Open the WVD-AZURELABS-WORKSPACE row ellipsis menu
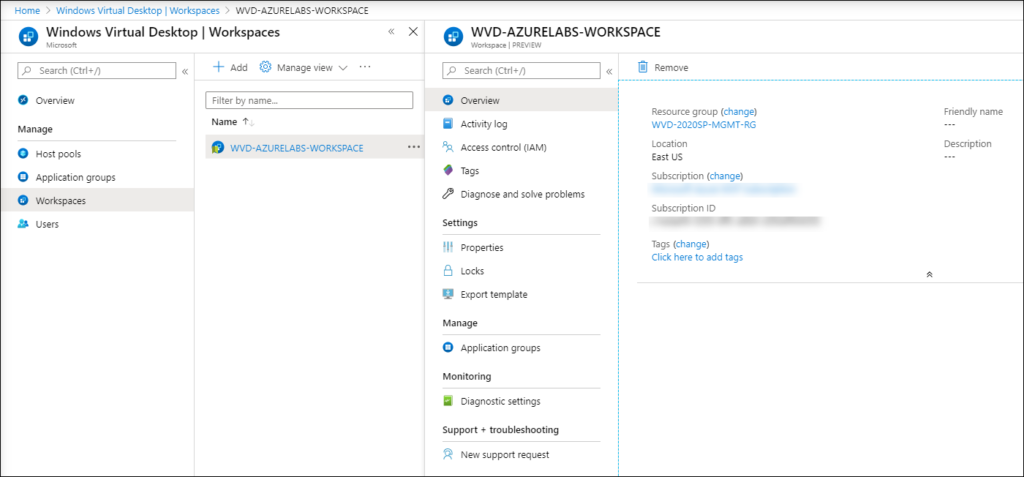This screenshot has width=1024, height=477. (413, 147)
